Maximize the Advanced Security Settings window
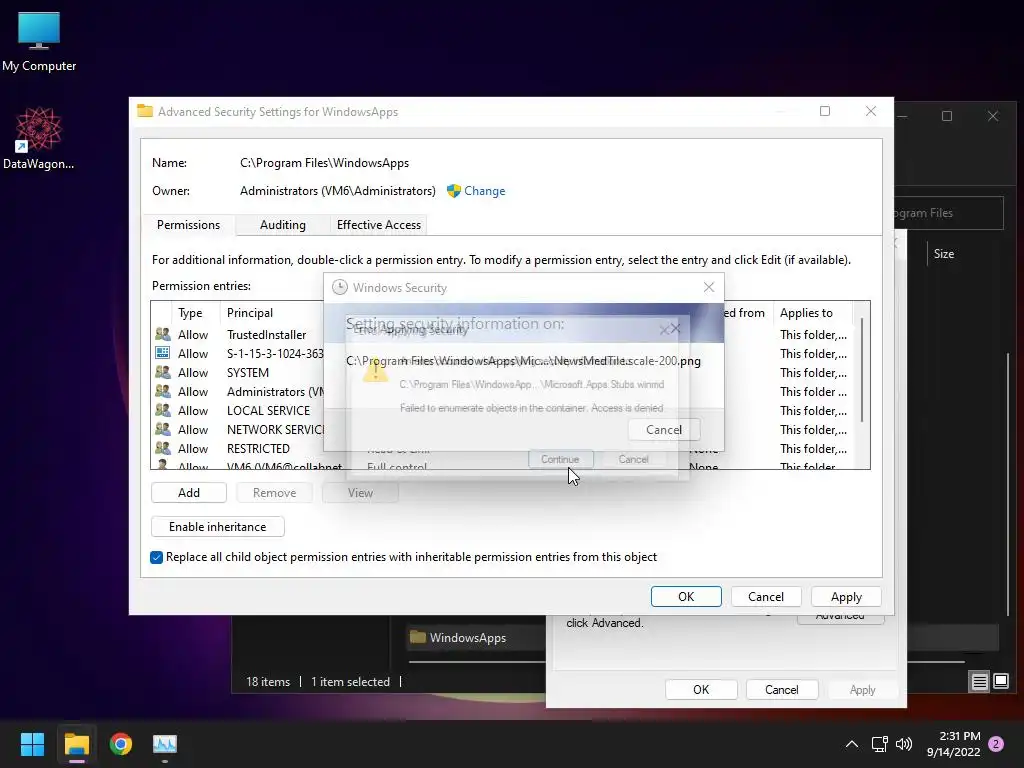The image size is (1024, 768). click(x=825, y=111)
